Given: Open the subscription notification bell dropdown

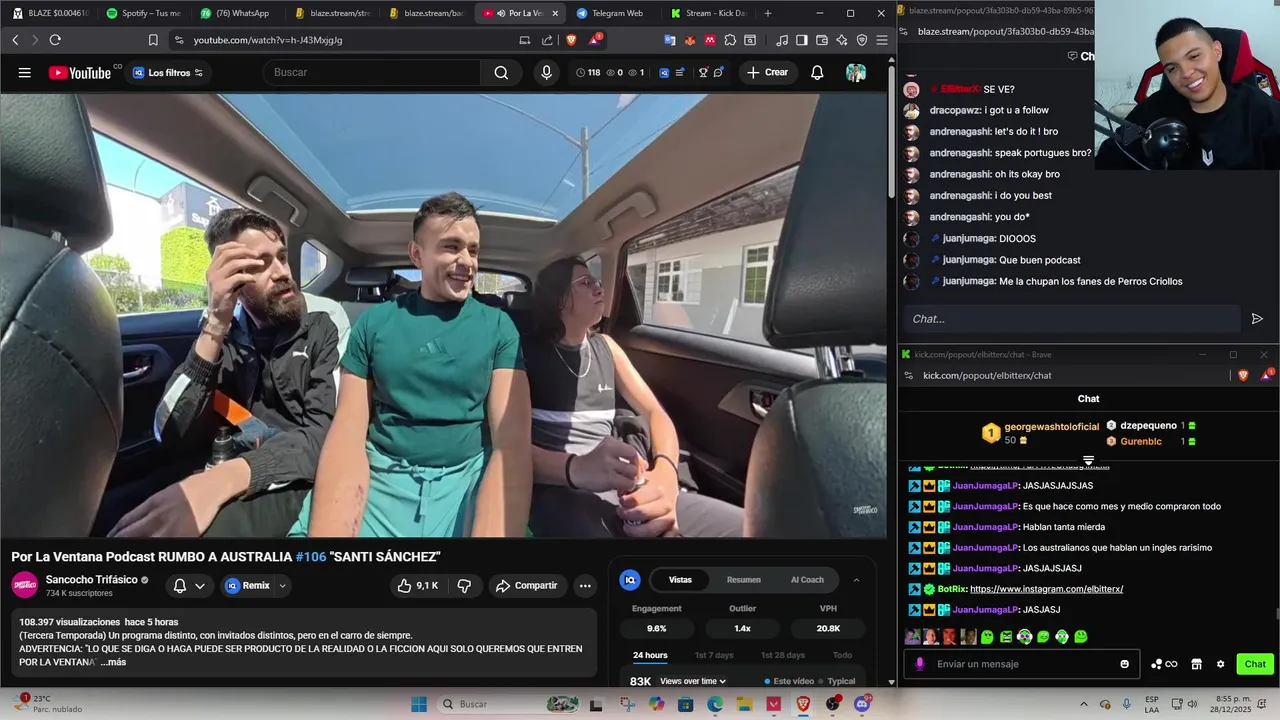Looking at the screenshot, I should [189, 586].
